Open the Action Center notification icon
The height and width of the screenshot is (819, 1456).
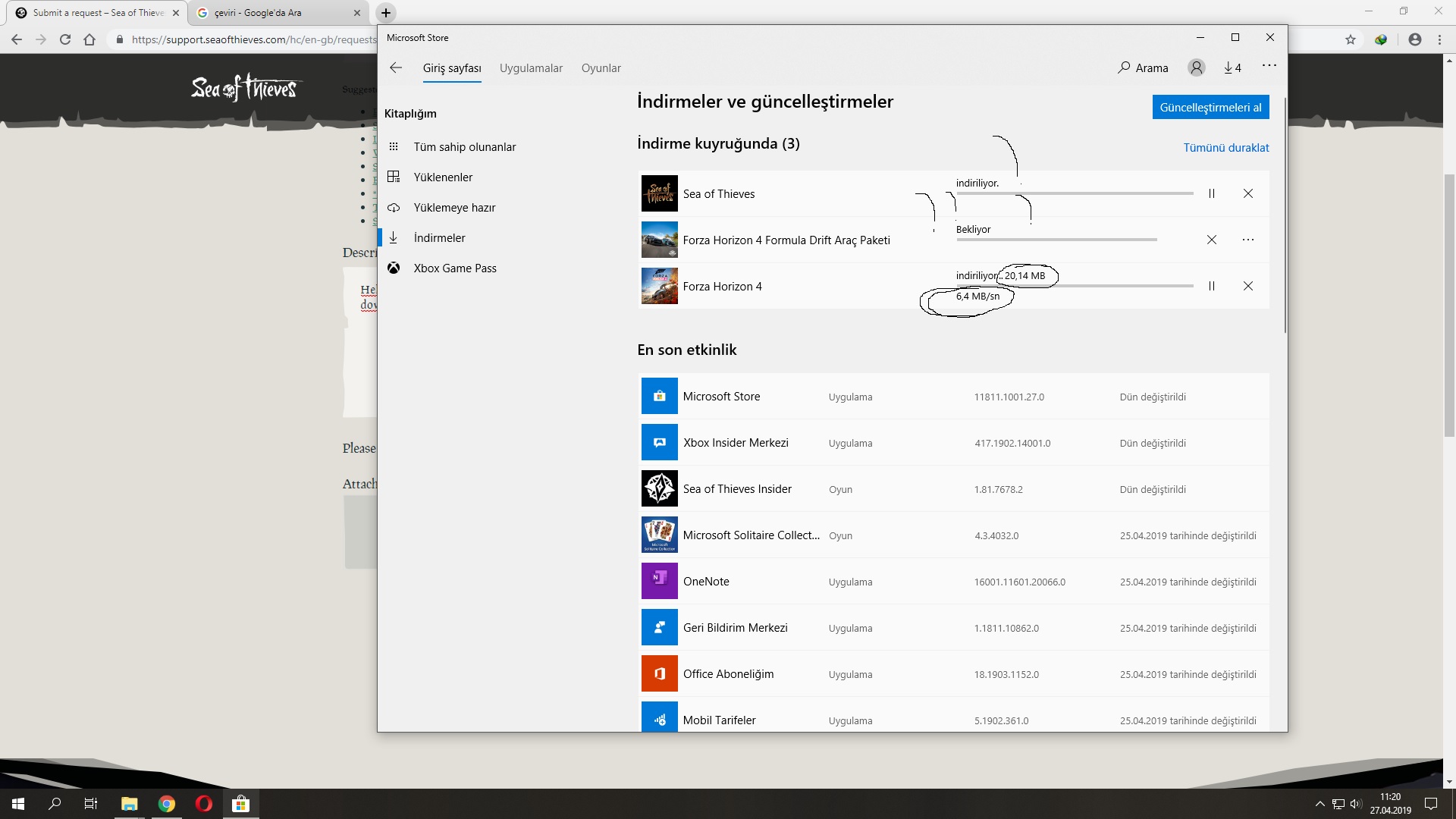[x=1431, y=804]
